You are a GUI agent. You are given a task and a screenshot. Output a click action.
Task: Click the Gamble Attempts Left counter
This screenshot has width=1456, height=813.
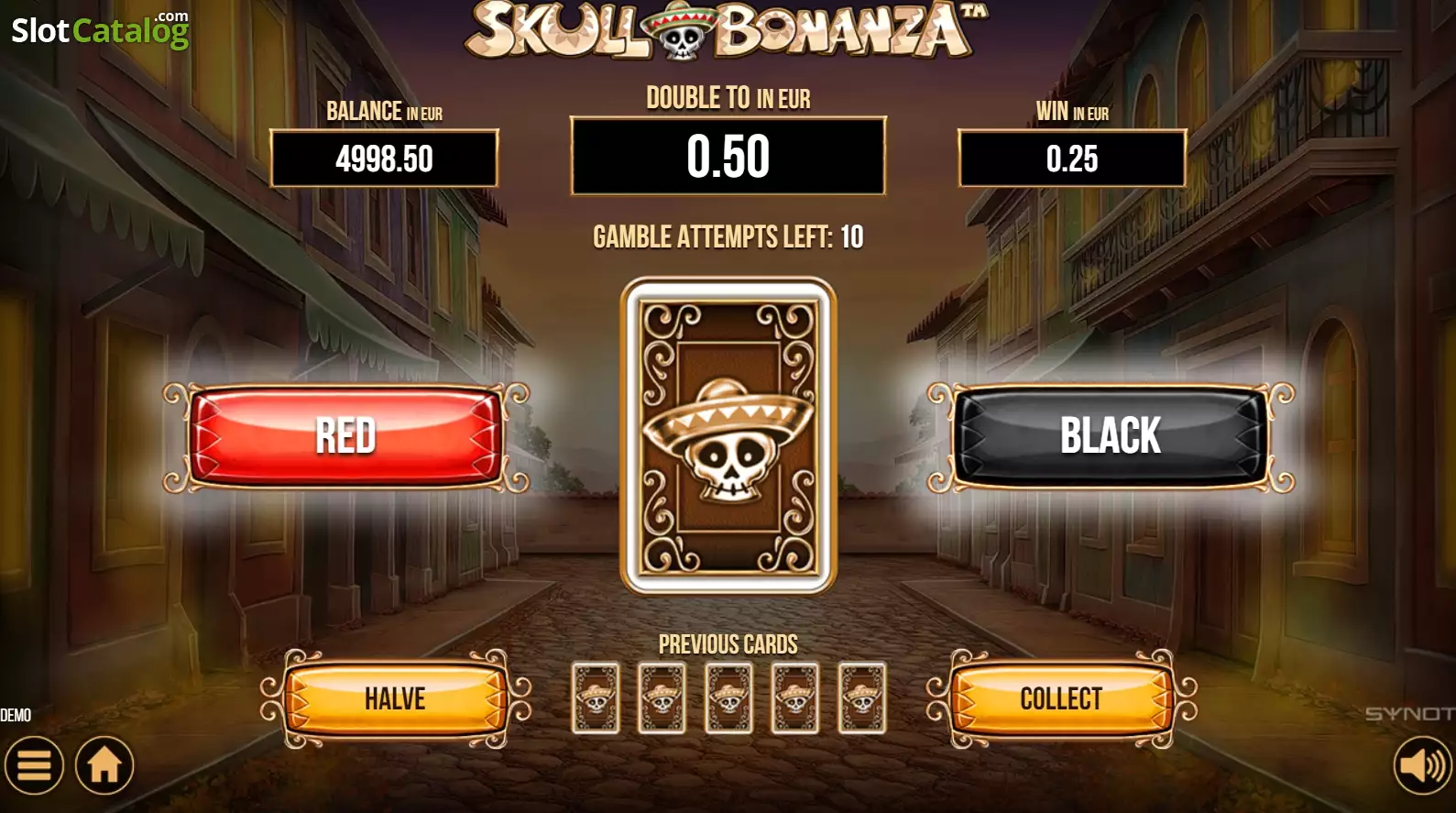click(728, 237)
